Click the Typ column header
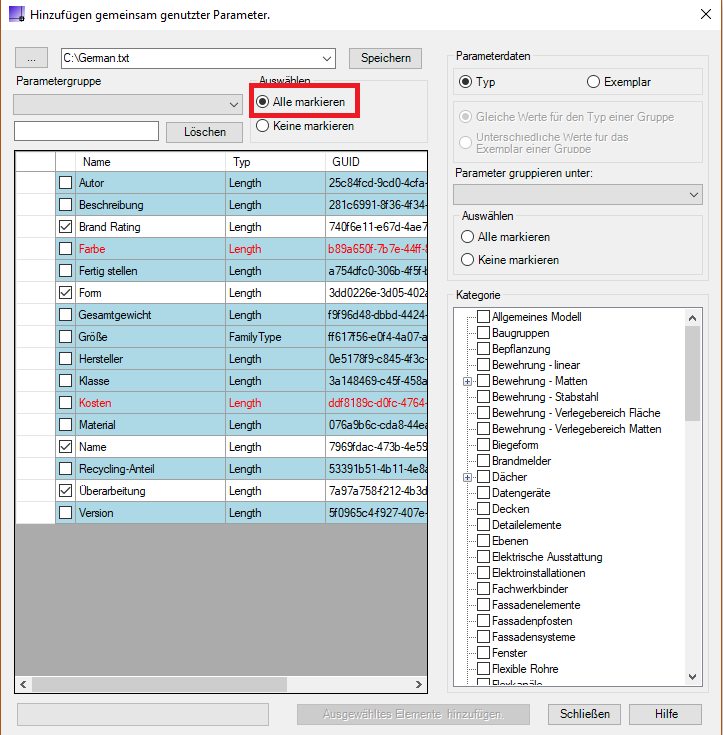 click(275, 162)
